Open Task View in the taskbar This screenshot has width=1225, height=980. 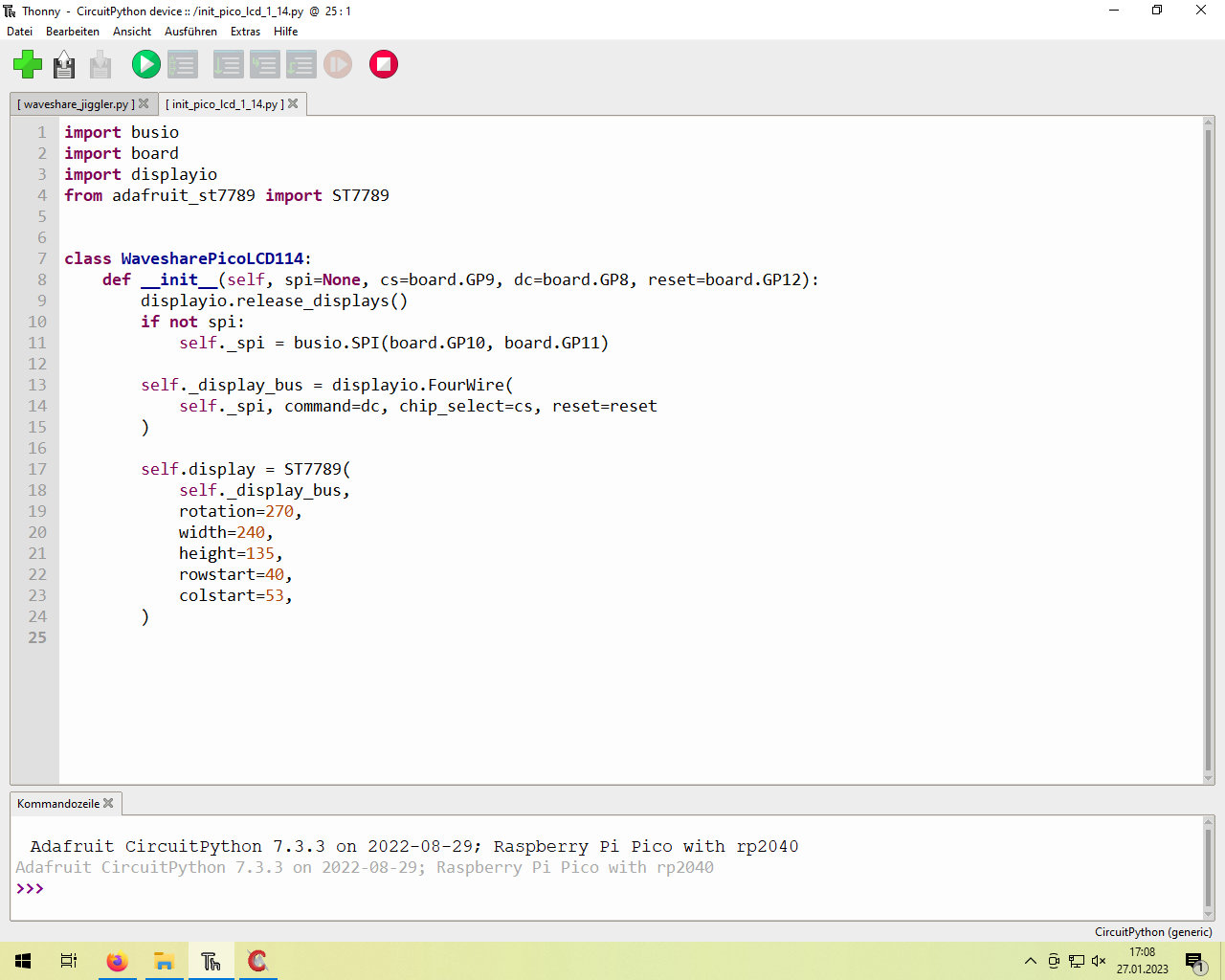(x=69, y=961)
